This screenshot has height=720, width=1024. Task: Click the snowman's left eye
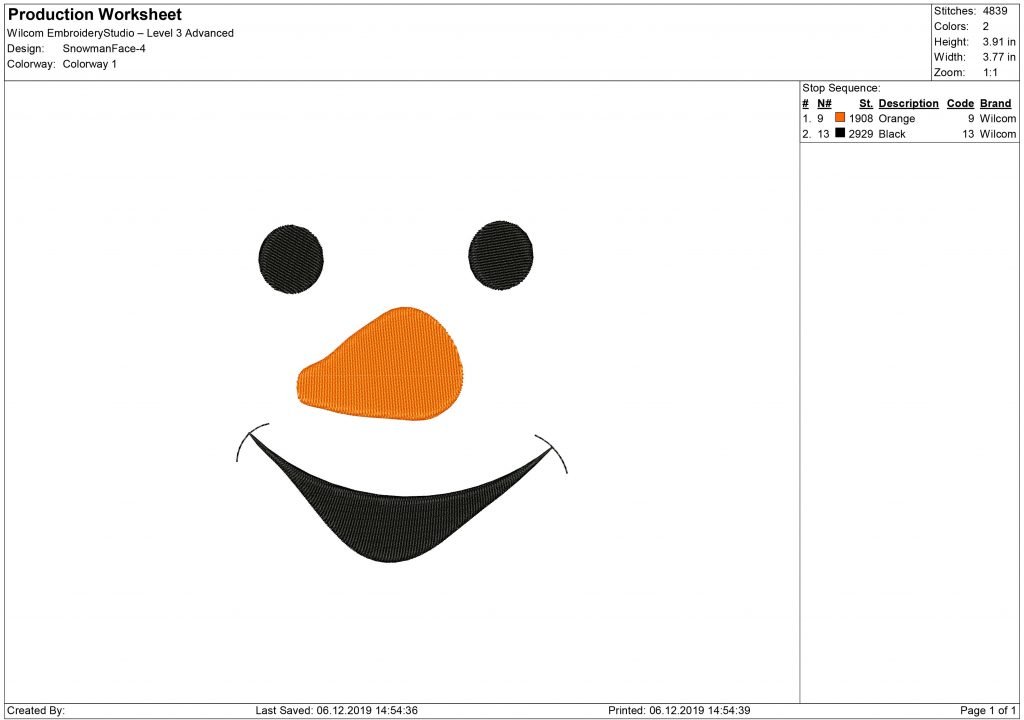(291, 258)
